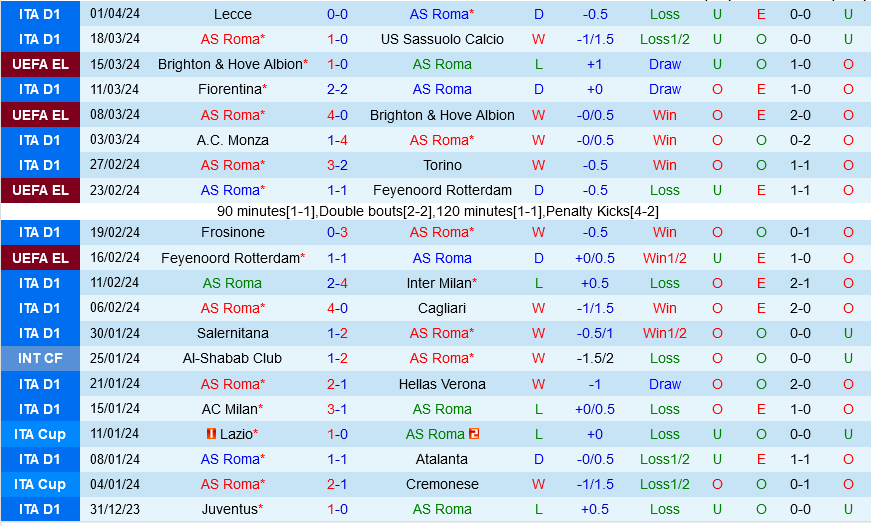This screenshot has width=871, height=526.
Task: Click the Juventus team link
Action: point(230,509)
